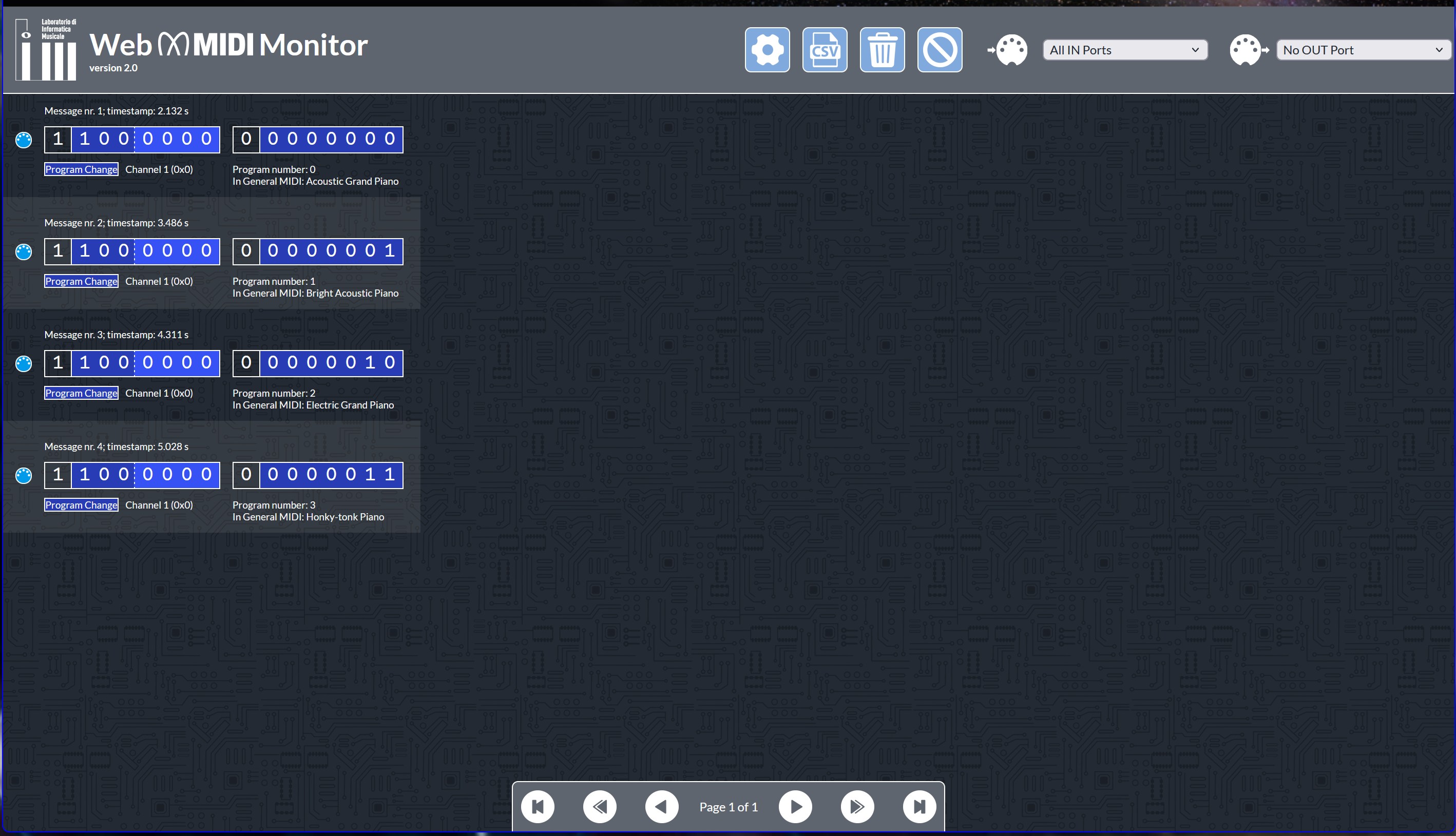The image size is (1456, 836).
Task: Click the blue MIDI icon beside message 3
Action: [24, 363]
